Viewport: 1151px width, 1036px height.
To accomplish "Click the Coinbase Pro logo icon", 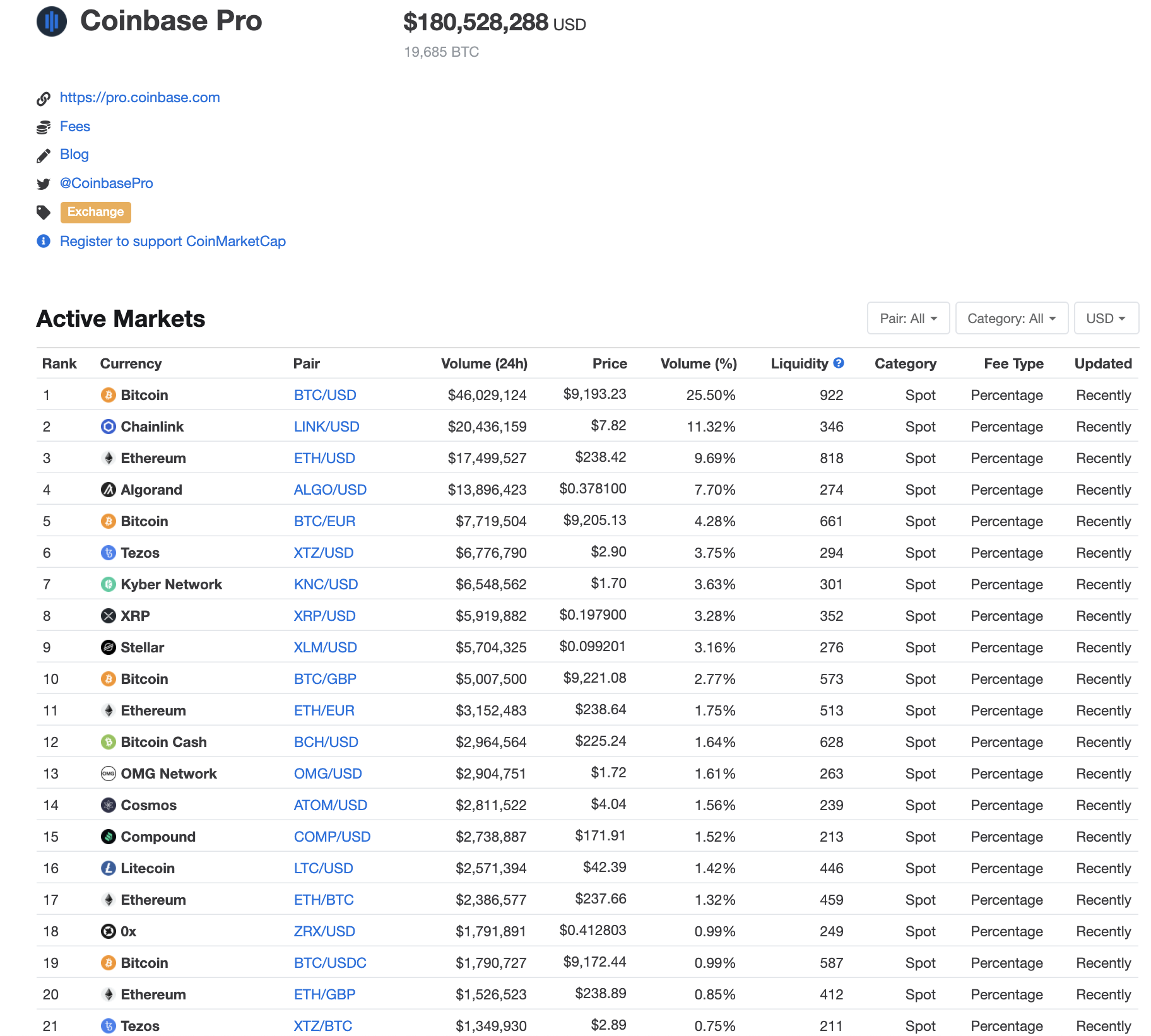I will 52,21.
